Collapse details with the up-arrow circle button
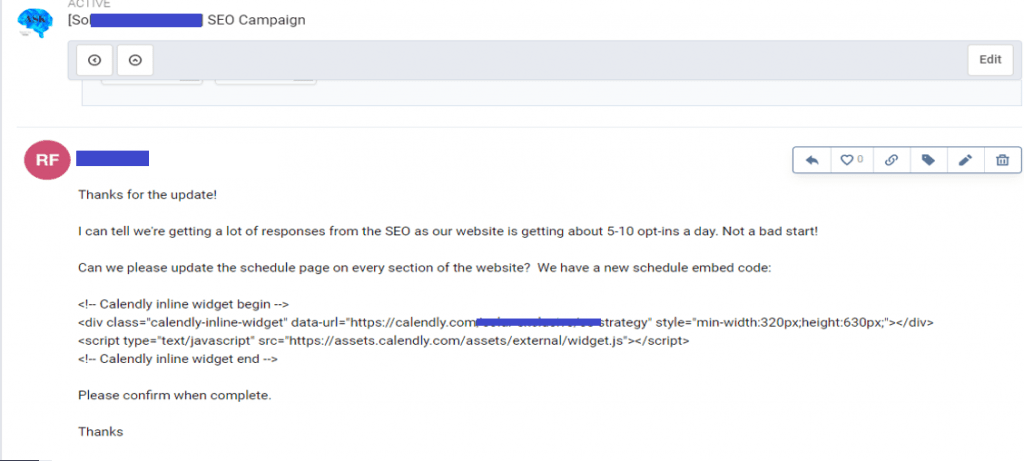 point(135,60)
